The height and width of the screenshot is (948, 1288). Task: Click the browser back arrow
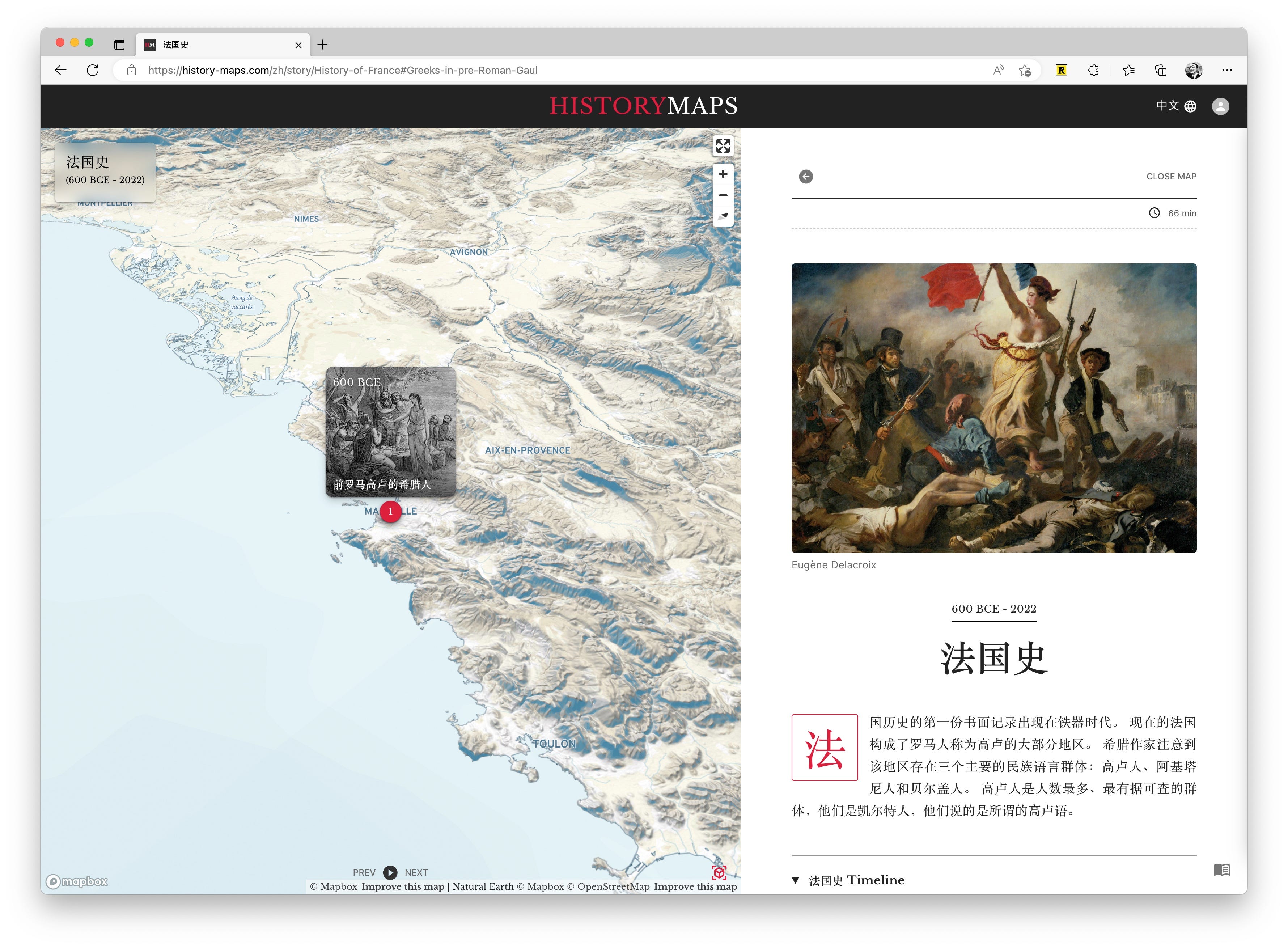[61, 70]
